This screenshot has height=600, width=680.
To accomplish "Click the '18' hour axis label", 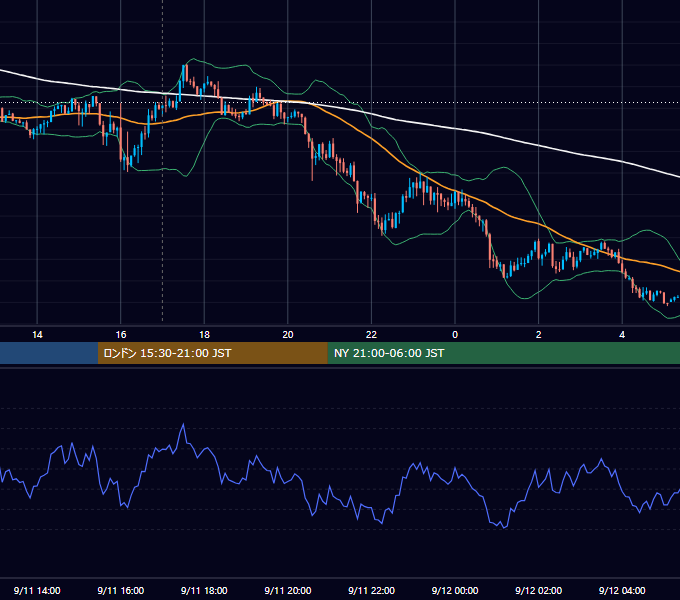I will [204, 335].
